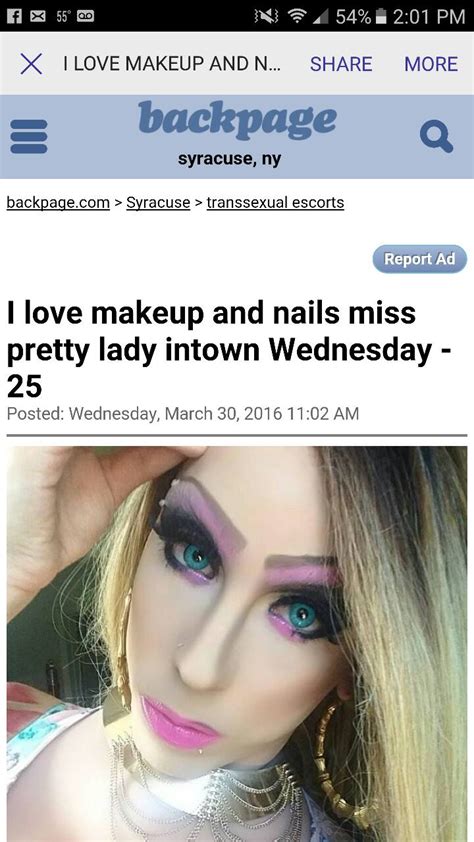474x842 pixels.
Task: Close the in-app browser with X
Action: click(31, 64)
